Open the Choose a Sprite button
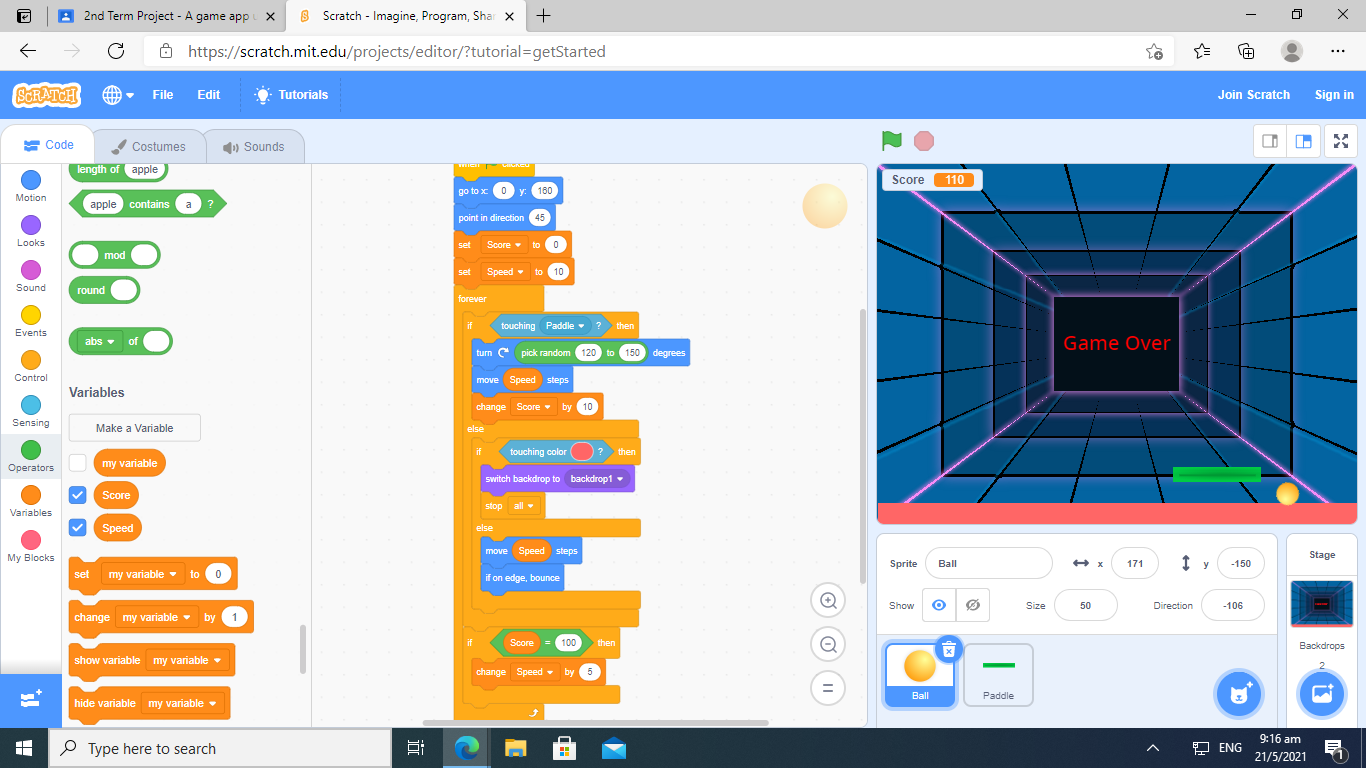Image resolution: width=1366 pixels, height=768 pixels. (1240, 694)
